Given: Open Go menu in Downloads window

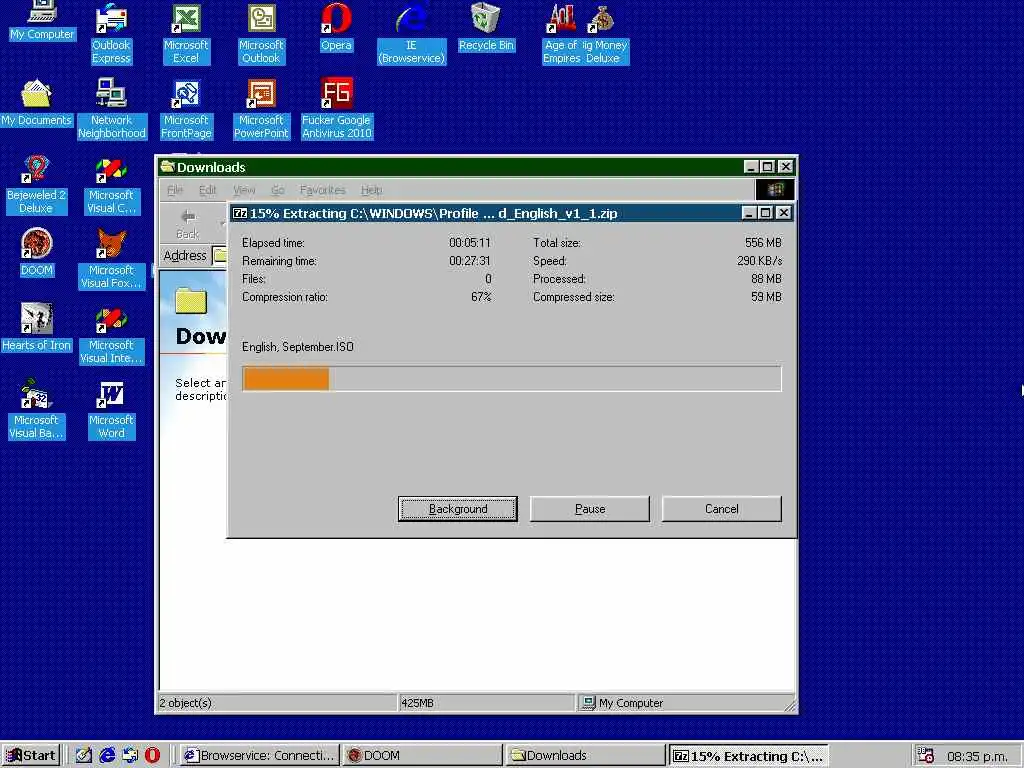Looking at the screenshot, I should tap(278, 190).
